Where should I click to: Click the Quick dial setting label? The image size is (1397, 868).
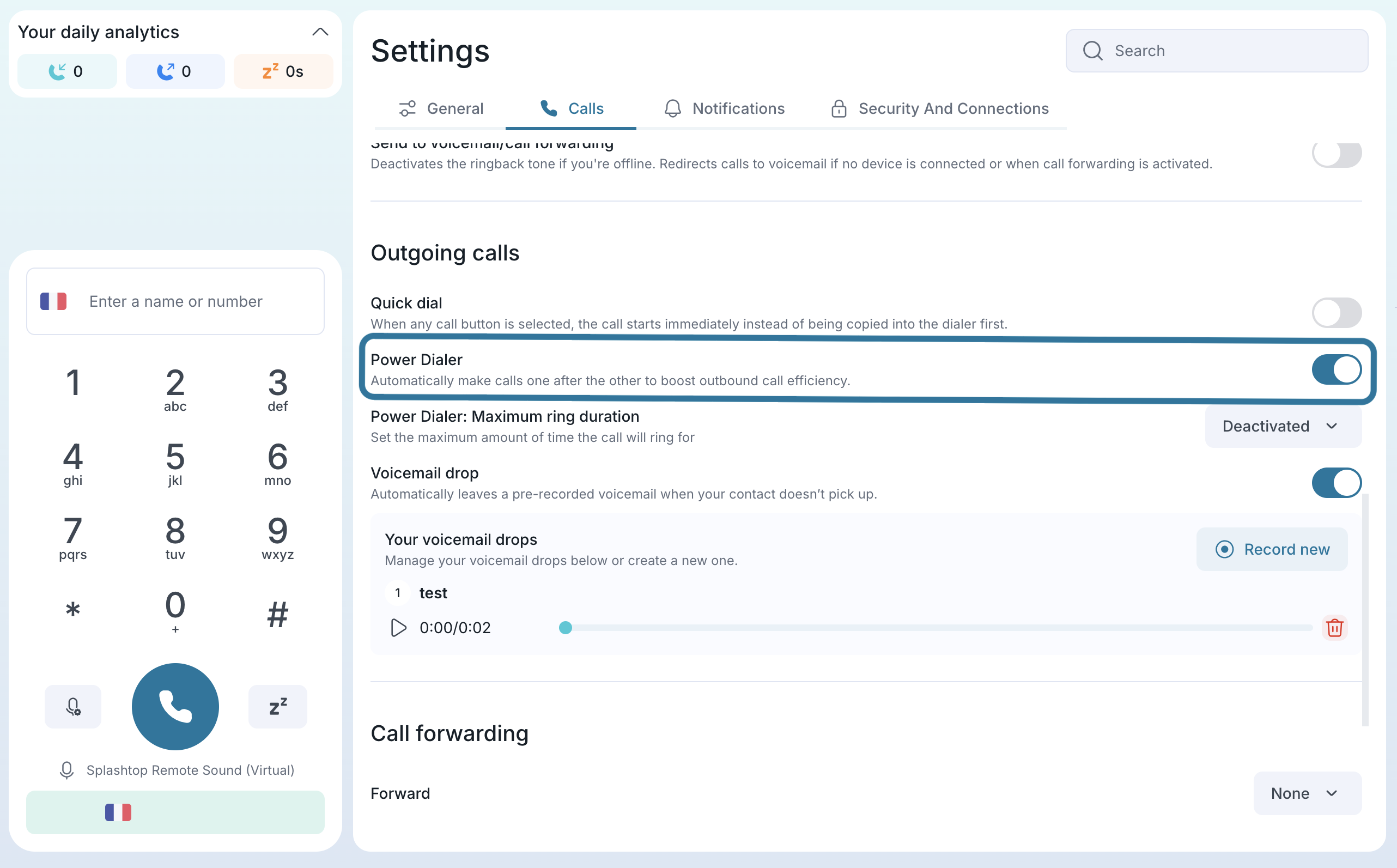[406, 302]
